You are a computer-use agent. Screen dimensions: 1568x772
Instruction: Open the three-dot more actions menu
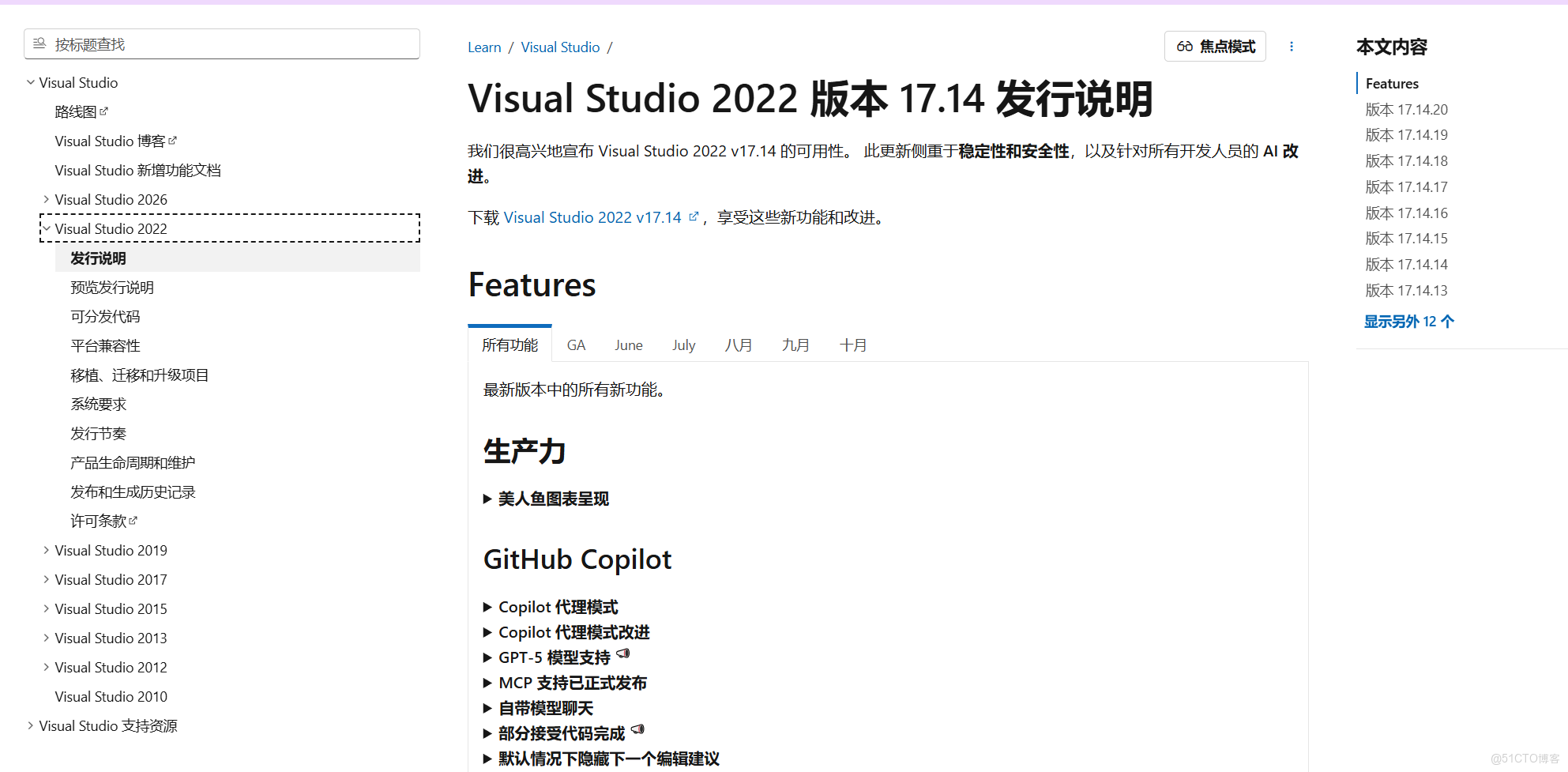1292,47
